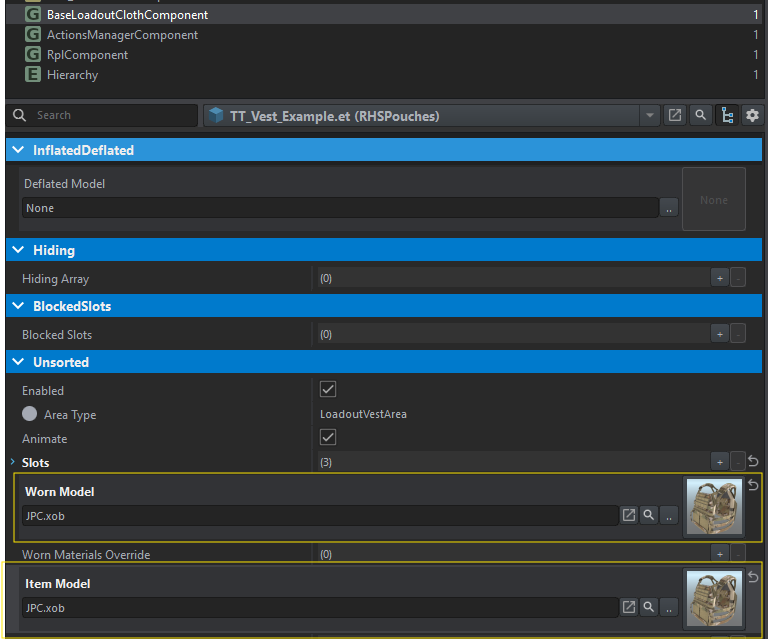Open the properties settings gear

[752, 116]
